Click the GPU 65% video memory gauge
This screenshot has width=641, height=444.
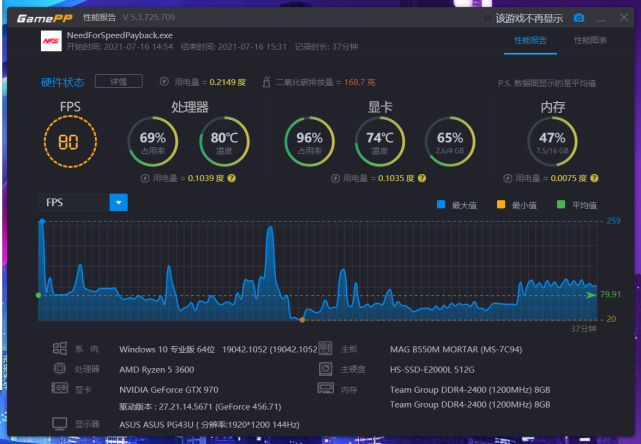(450, 141)
